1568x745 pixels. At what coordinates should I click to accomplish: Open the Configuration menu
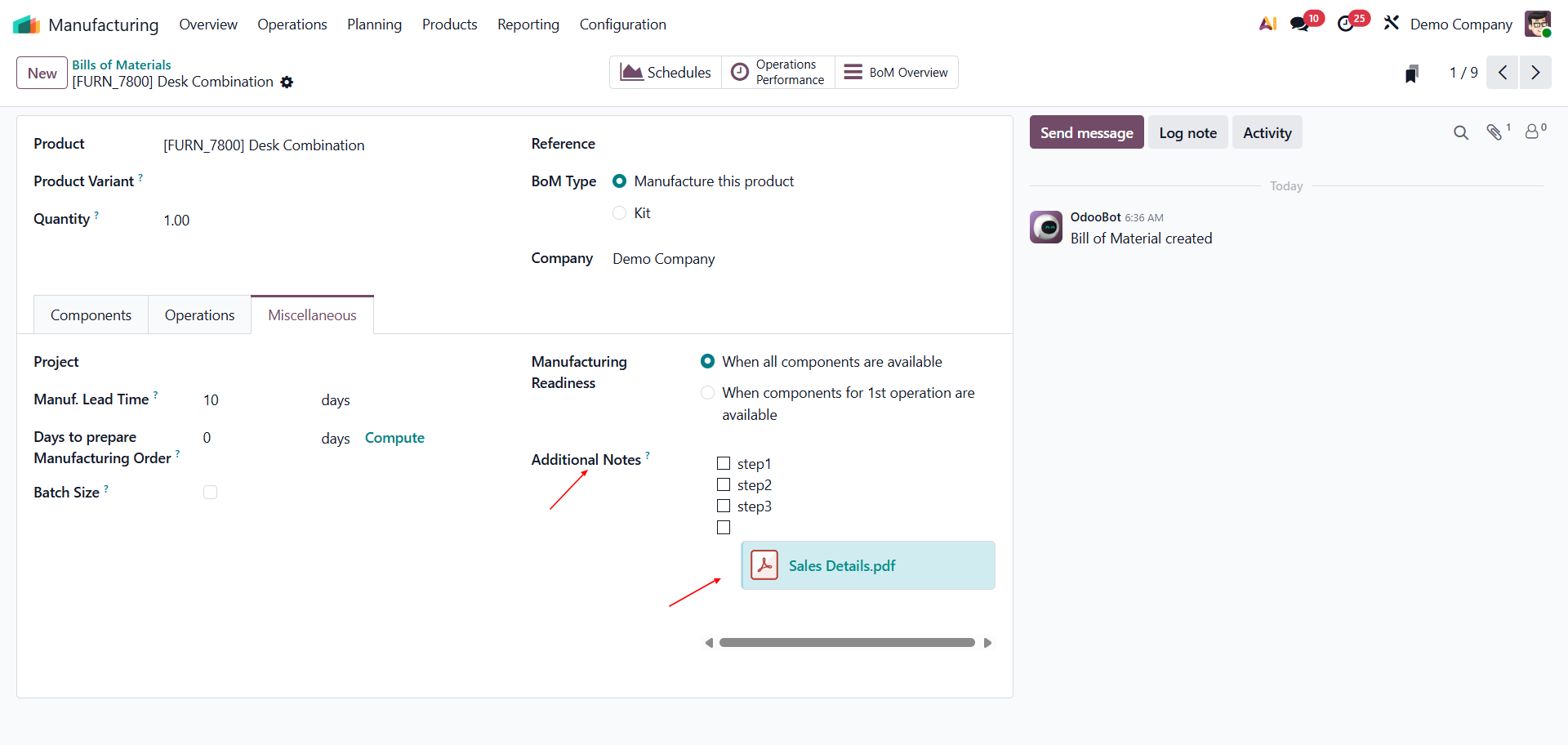tap(622, 25)
